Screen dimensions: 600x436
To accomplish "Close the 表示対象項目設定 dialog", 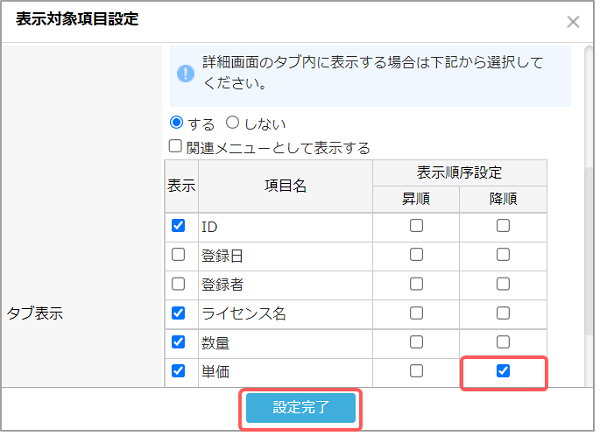I will pyautogui.click(x=573, y=22).
